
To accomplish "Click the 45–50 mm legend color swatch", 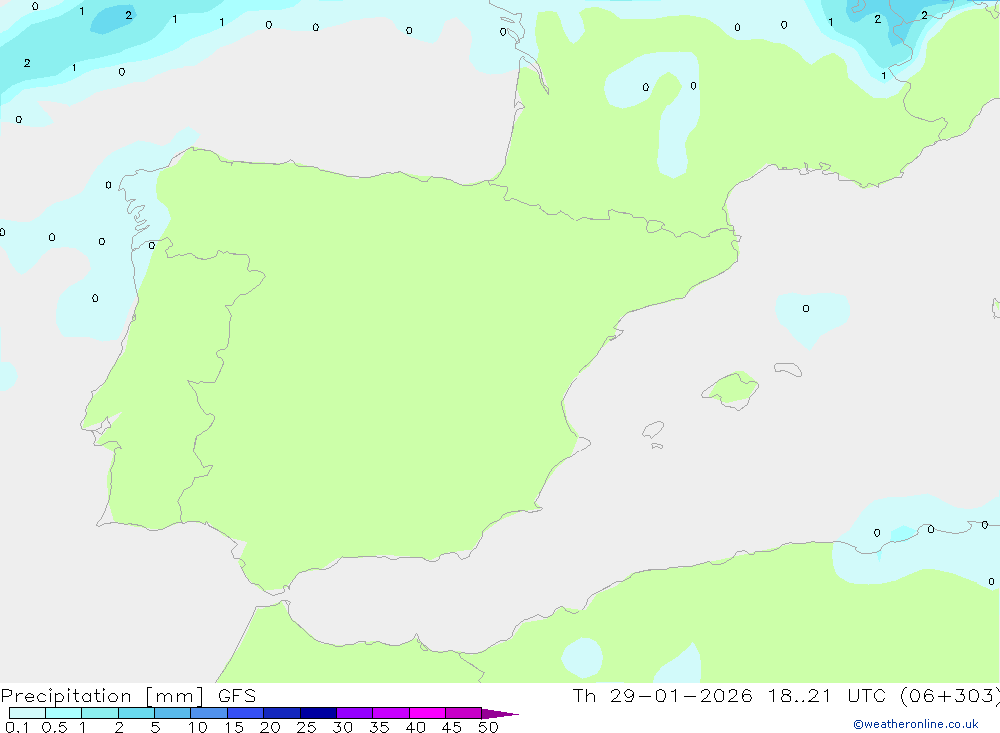I will (x=464, y=713).
